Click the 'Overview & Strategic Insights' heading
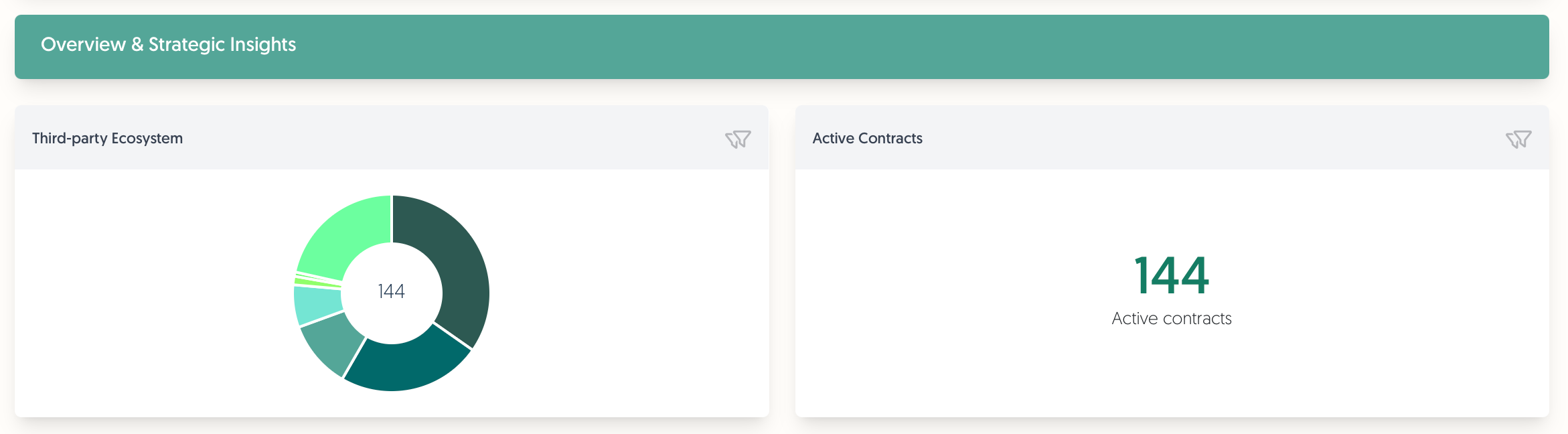Image resolution: width=1568 pixels, height=434 pixels. [168, 44]
